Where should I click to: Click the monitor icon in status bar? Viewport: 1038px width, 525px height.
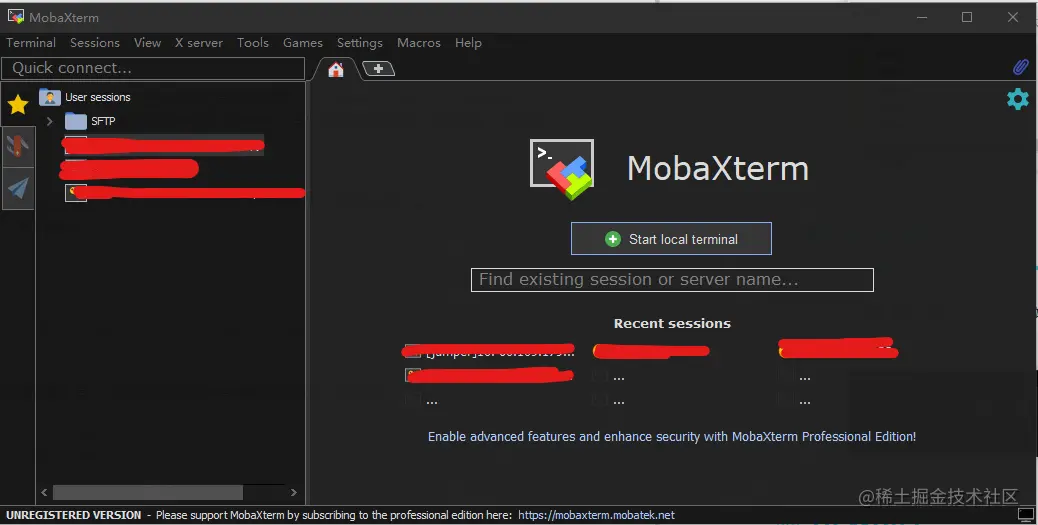coord(1025,514)
